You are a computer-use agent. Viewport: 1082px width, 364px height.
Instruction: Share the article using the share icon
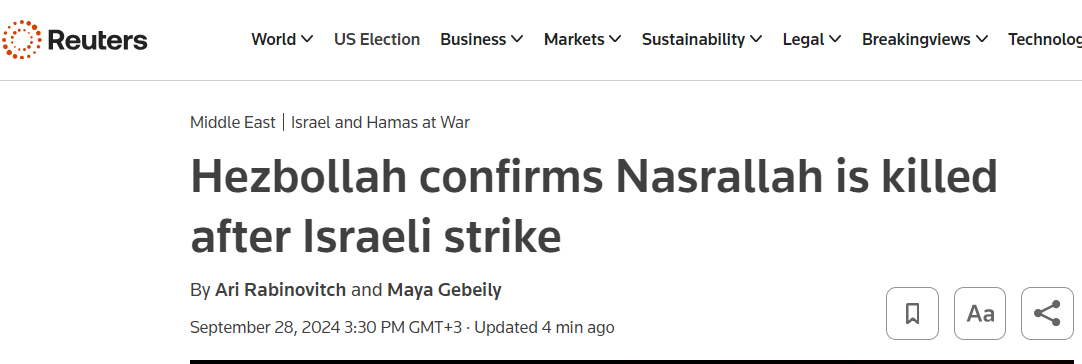(x=1047, y=314)
